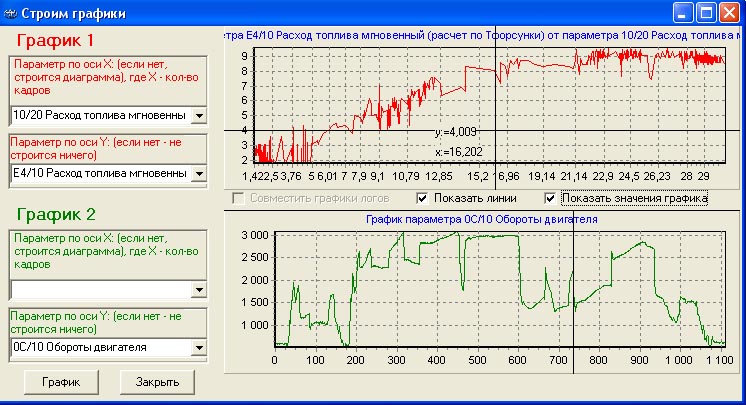The height and width of the screenshot is (405, 746).
Task: Click inside the green engine RPM chart
Action: pos(488,288)
